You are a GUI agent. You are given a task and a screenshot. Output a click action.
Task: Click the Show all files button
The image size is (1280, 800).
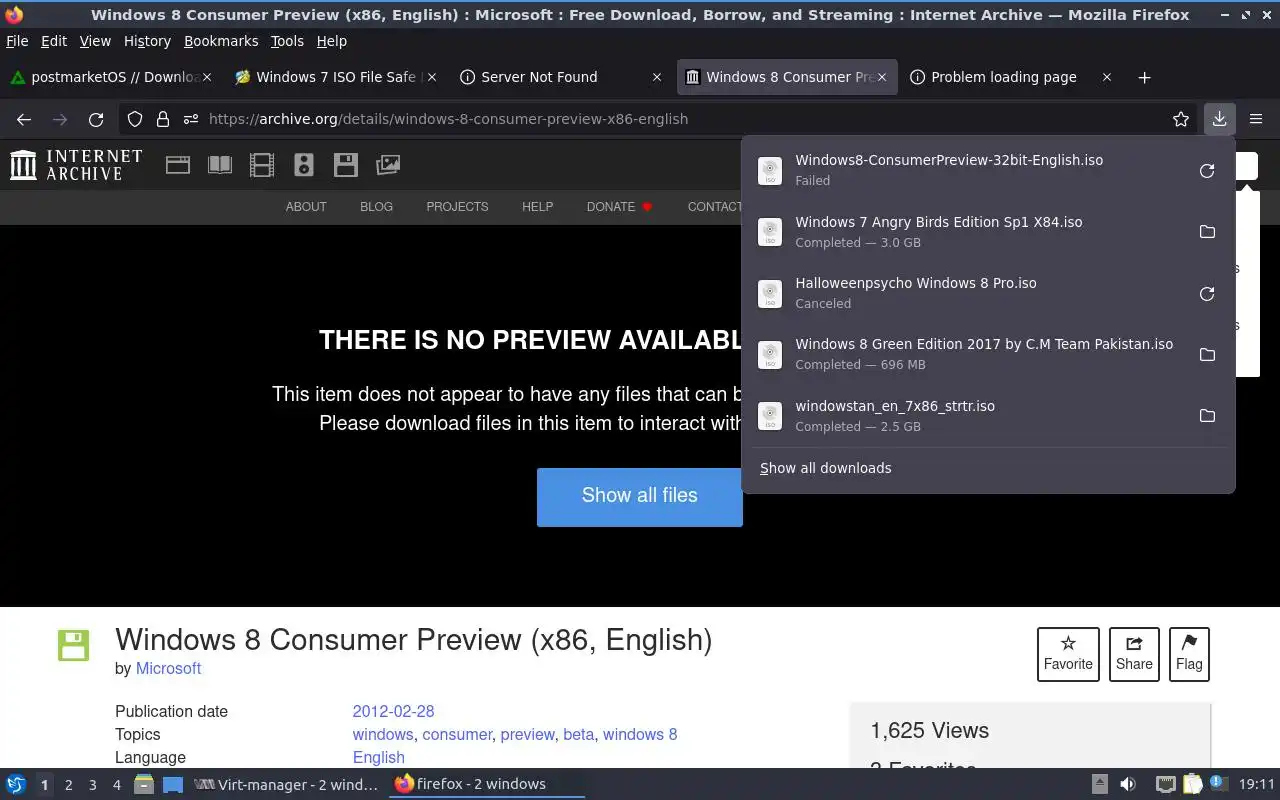(x=640, y=496)
